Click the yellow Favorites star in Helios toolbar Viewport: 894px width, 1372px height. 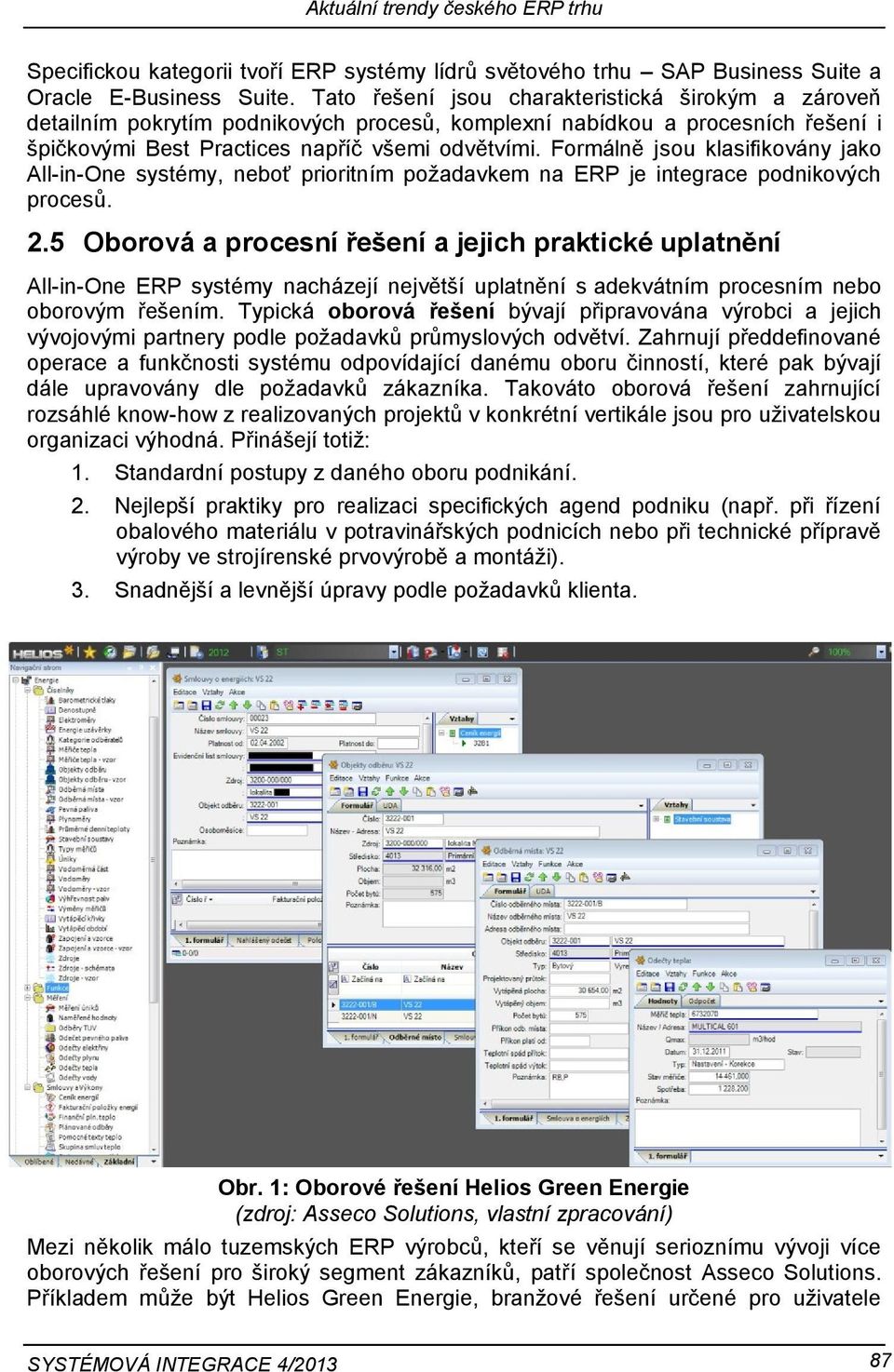[x=90, y=652]
